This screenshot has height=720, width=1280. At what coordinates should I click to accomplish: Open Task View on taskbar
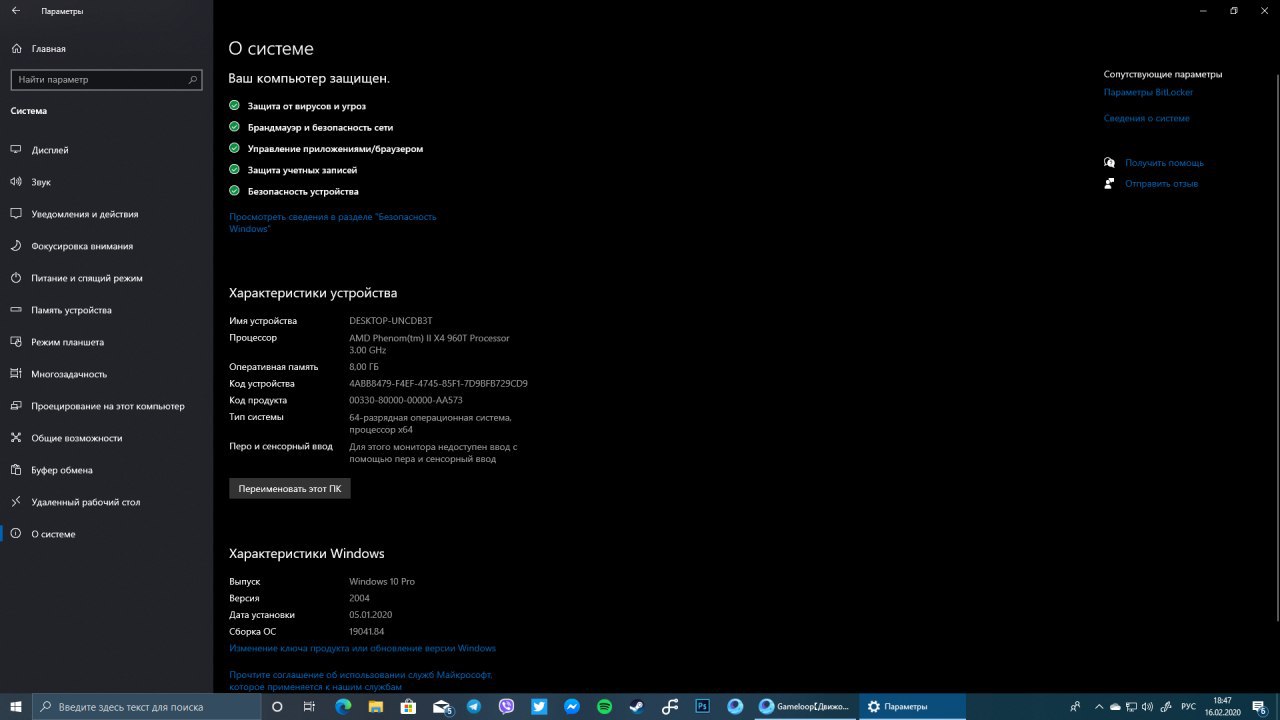(x=309, y=706)
